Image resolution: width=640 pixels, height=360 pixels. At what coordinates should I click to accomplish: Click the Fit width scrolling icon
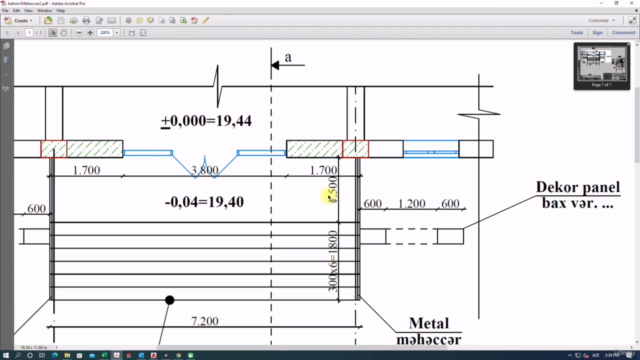pos(132,33)
